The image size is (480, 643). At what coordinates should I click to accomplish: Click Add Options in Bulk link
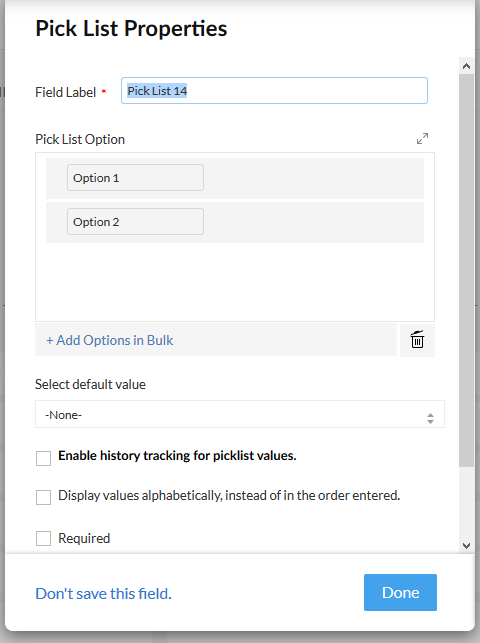click(x=109, y=340)
